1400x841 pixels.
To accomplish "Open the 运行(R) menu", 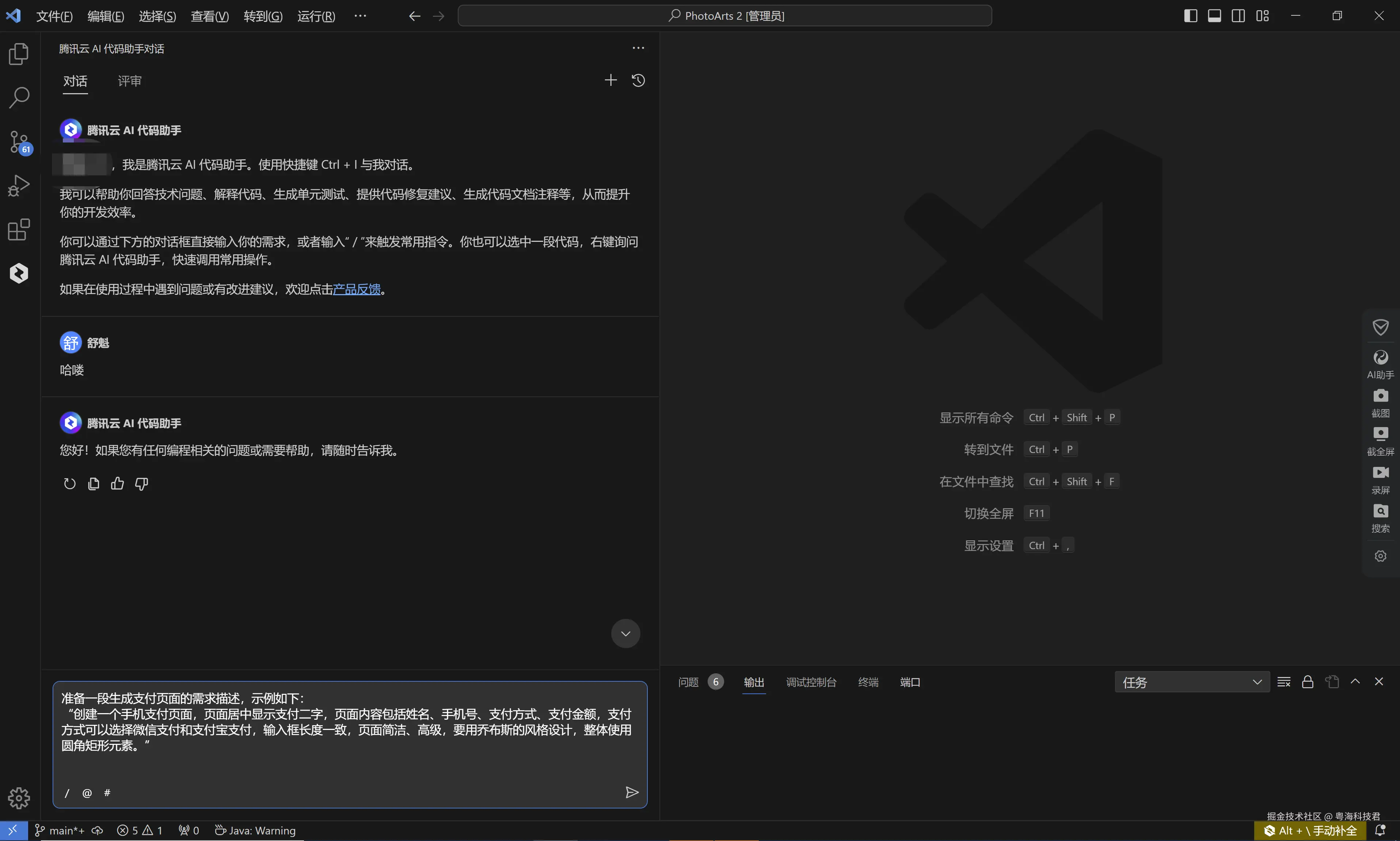I will [x=316, y=16].
